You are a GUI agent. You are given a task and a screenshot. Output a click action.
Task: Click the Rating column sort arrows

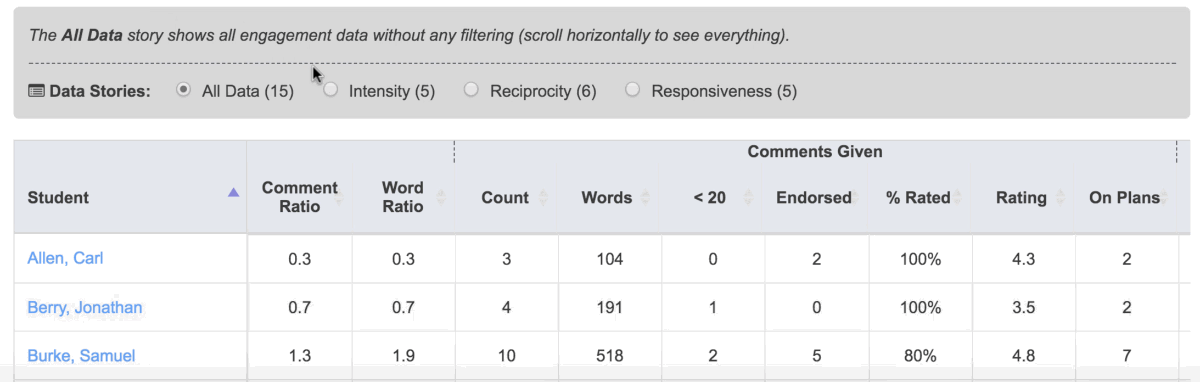pyautogui.click(x=1063, y=198)
